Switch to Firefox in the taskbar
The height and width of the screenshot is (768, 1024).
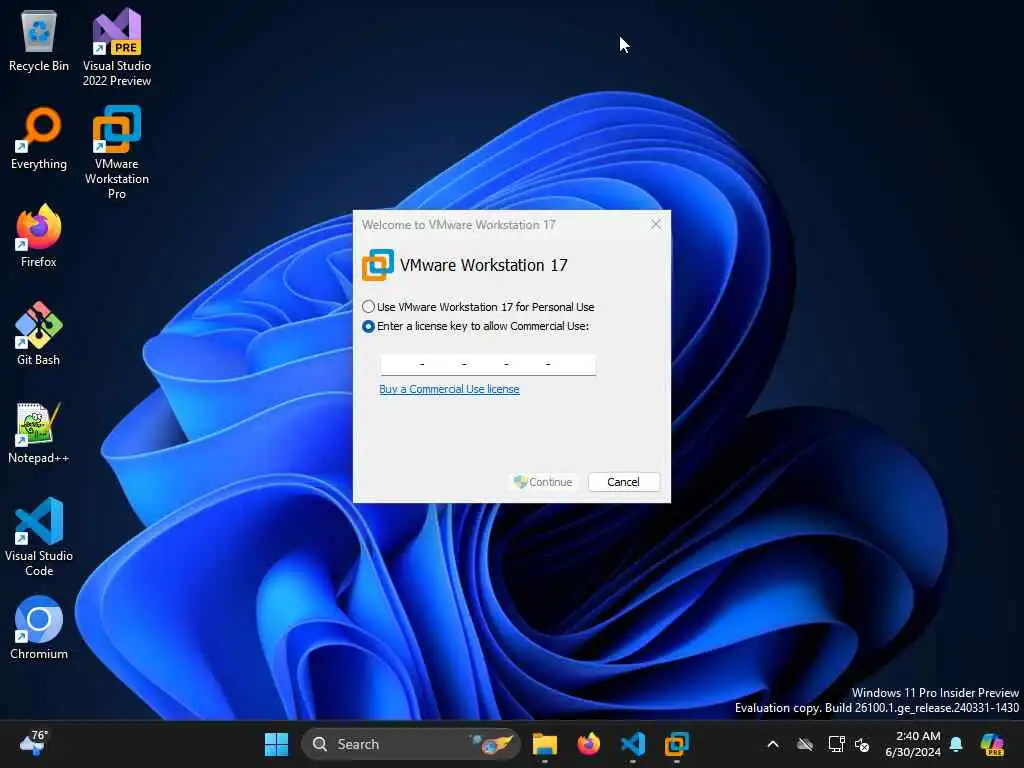(588, 744)
